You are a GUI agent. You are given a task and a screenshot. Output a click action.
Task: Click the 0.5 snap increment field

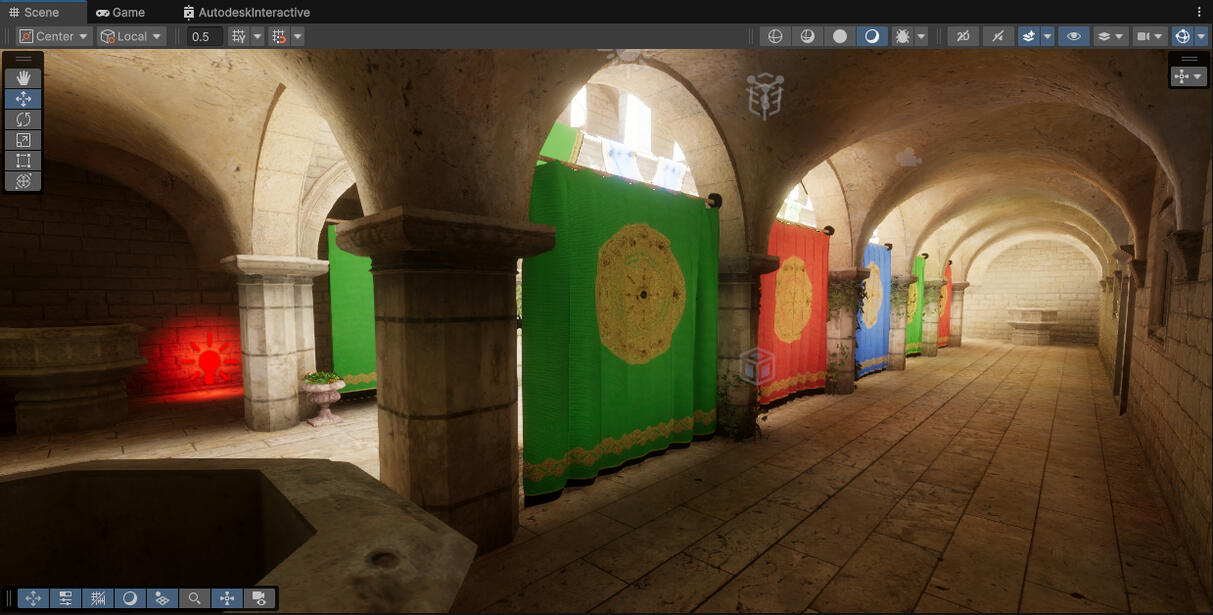(x=203, y=36)
